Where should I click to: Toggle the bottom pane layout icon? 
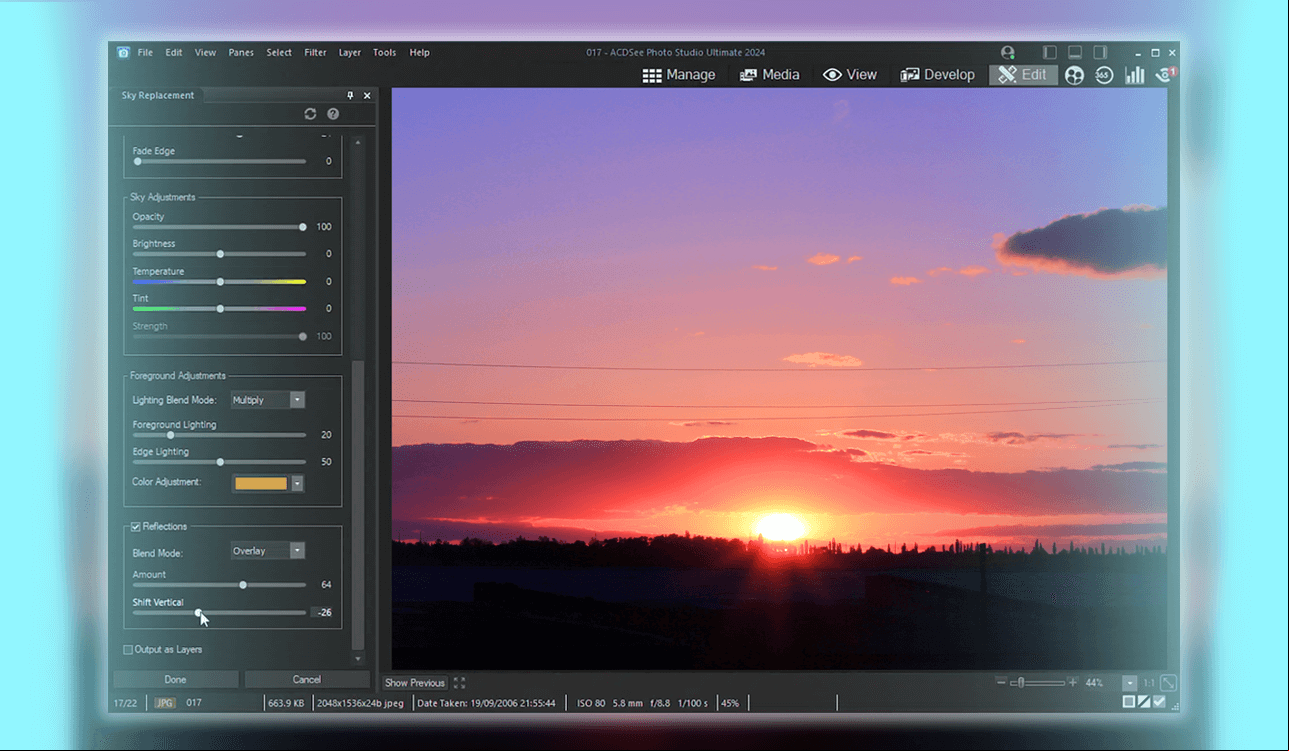click(1075, 53)
